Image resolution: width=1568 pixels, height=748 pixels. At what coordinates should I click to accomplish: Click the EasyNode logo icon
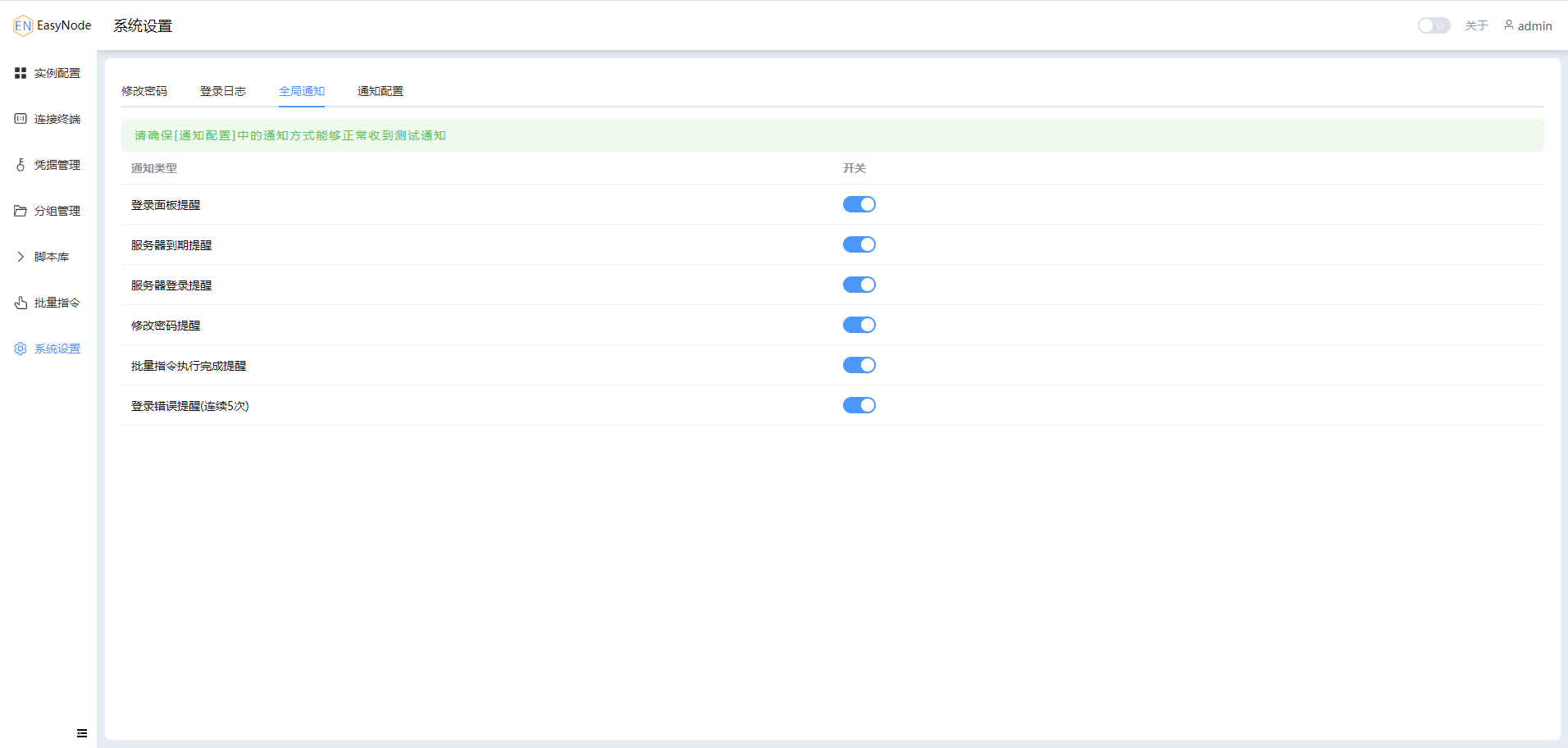[22, 25]
